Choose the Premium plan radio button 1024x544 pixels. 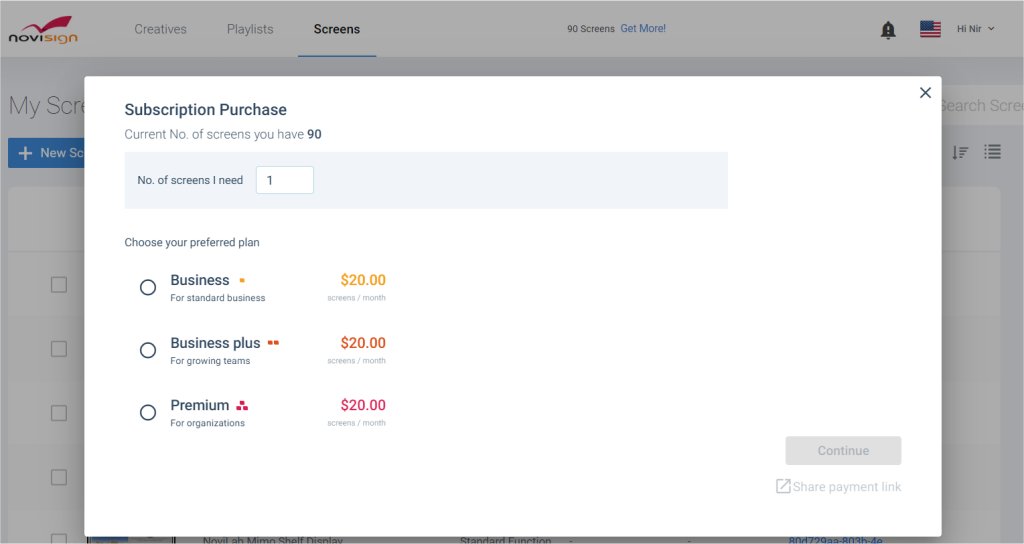point(148,413)
